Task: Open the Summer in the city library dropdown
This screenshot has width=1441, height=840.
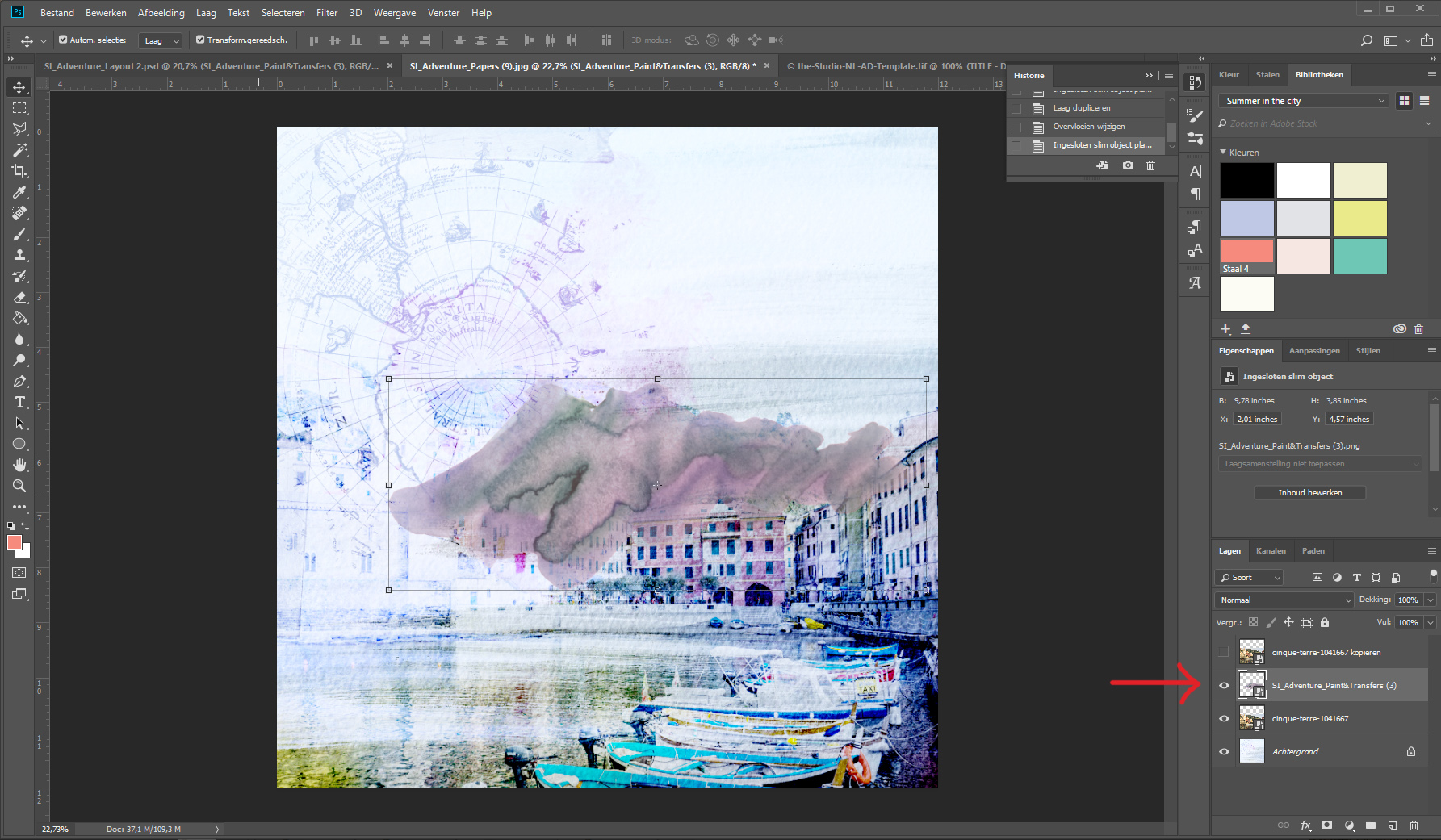Action: point(1303,101)
